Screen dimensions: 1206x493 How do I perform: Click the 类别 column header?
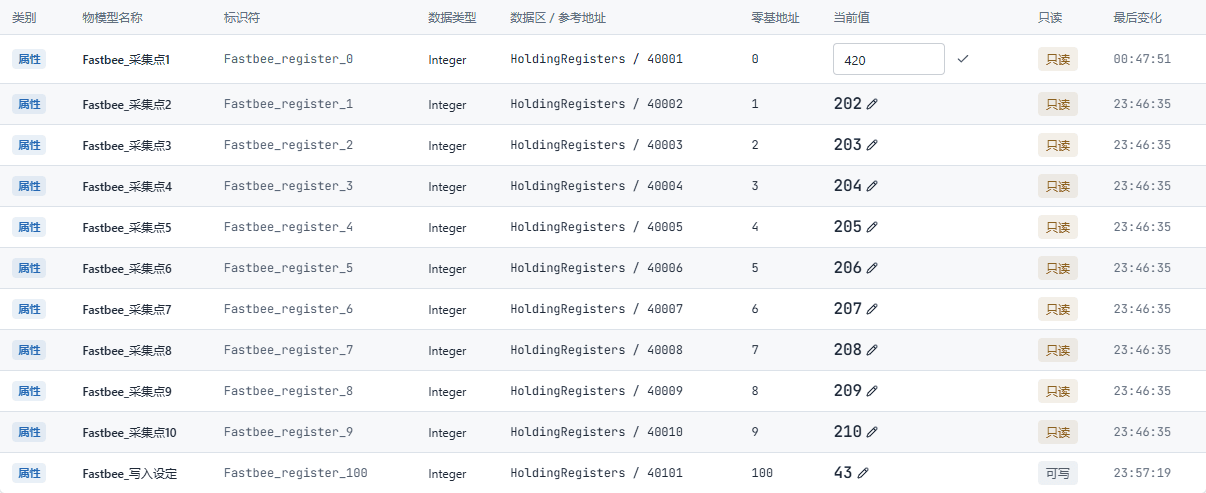point(24,18)
